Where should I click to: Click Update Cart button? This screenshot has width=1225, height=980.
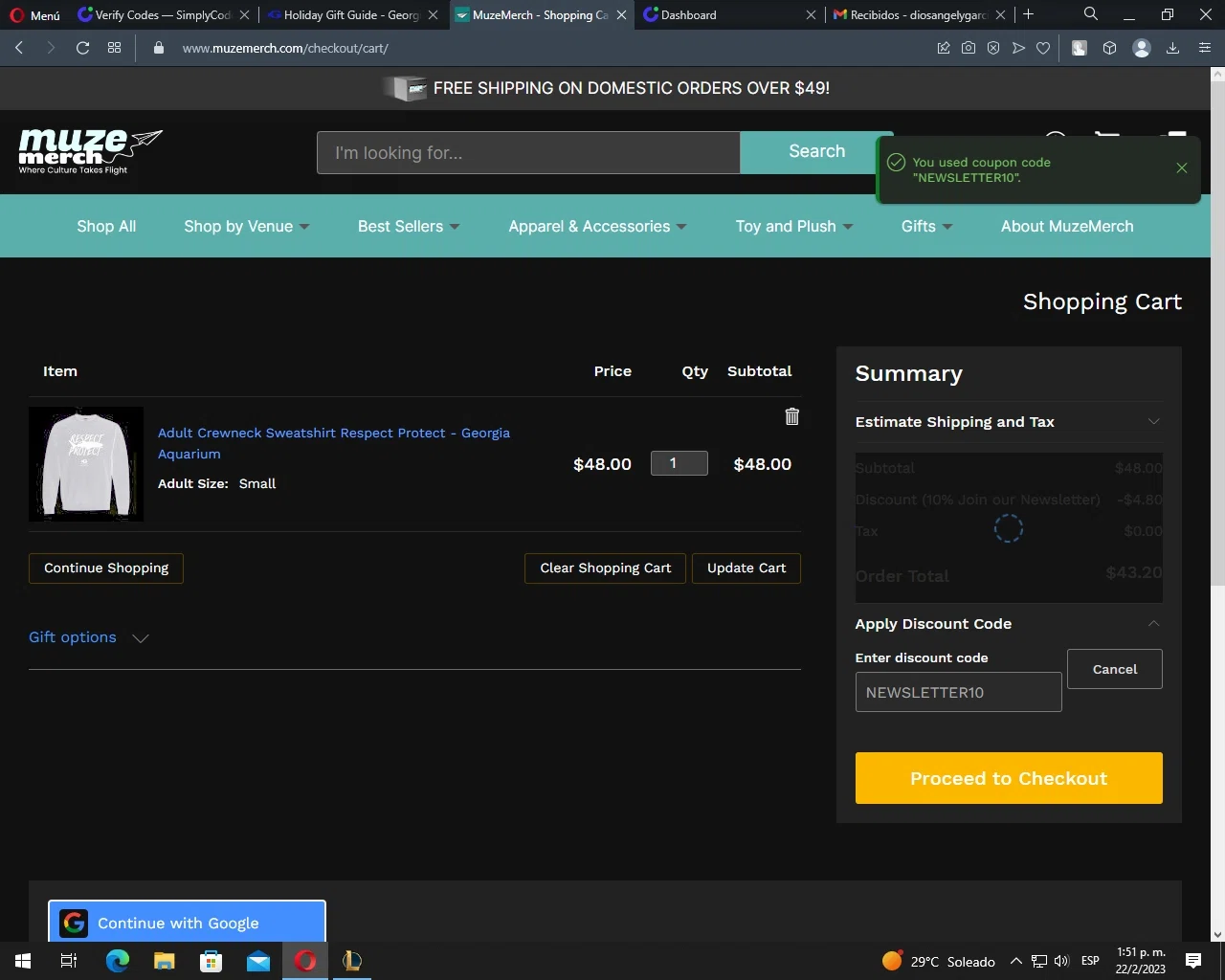[x=746, y=568]
